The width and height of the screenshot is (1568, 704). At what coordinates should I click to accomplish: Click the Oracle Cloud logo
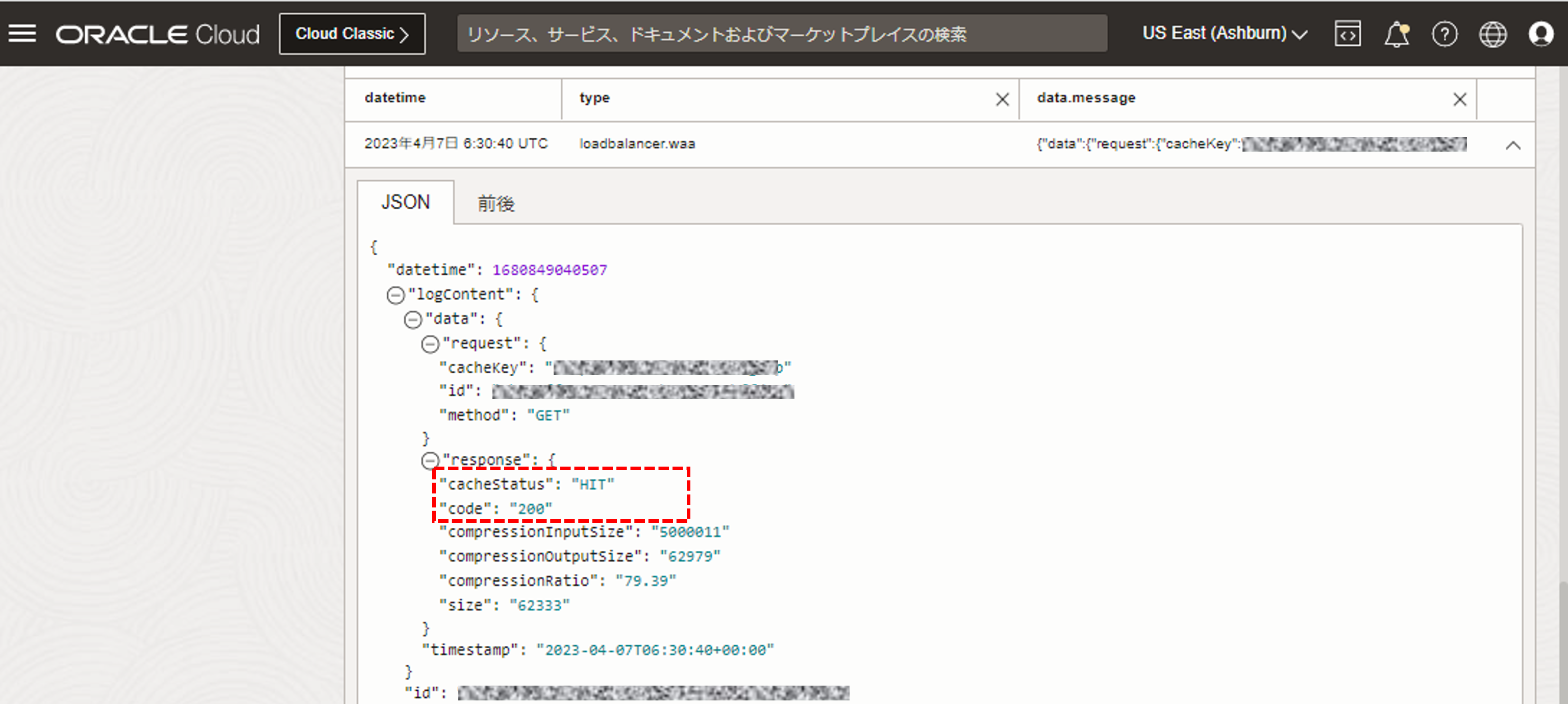(x=158, y=34)
